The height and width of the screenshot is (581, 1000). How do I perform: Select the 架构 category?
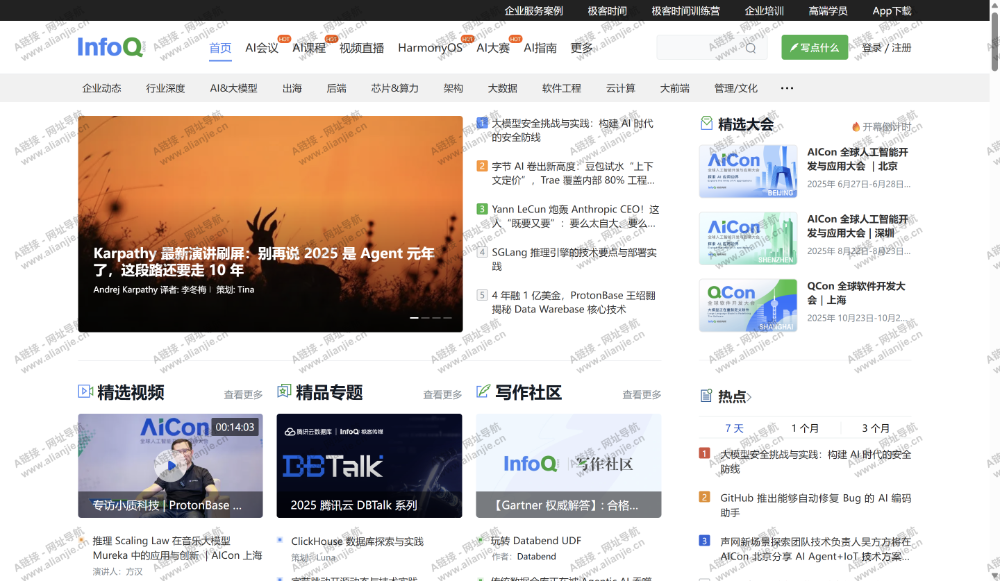point(453,88)
